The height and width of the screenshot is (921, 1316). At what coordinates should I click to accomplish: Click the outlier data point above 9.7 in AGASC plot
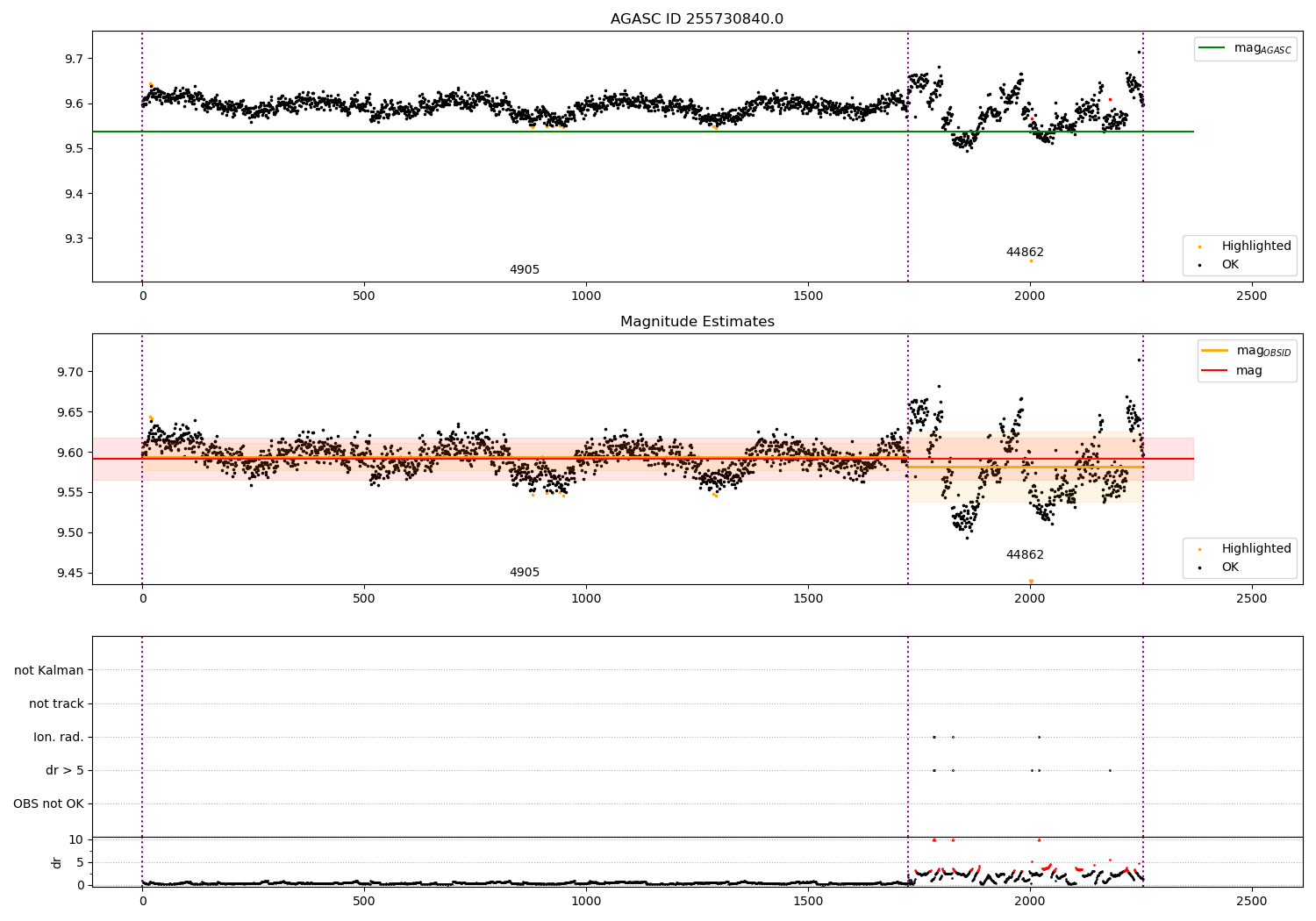1139,52
